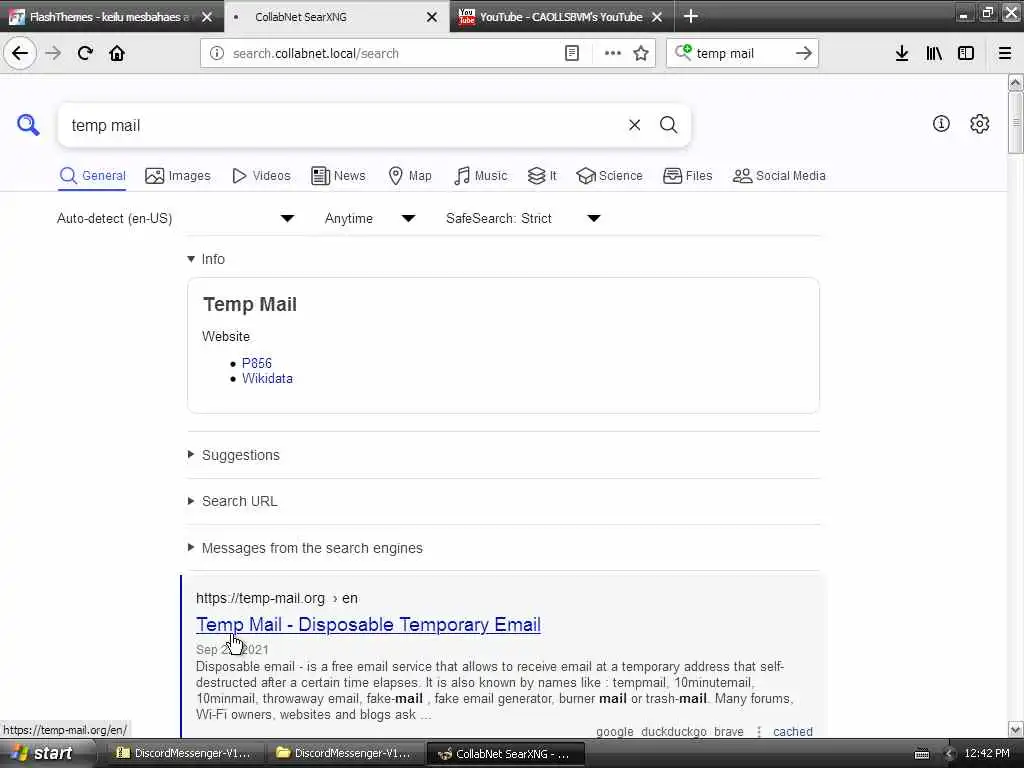Image resolution: width=1024 pixels, height=768 pixels.
Task: Open the cached version link
Action: [x=793, y=731]
